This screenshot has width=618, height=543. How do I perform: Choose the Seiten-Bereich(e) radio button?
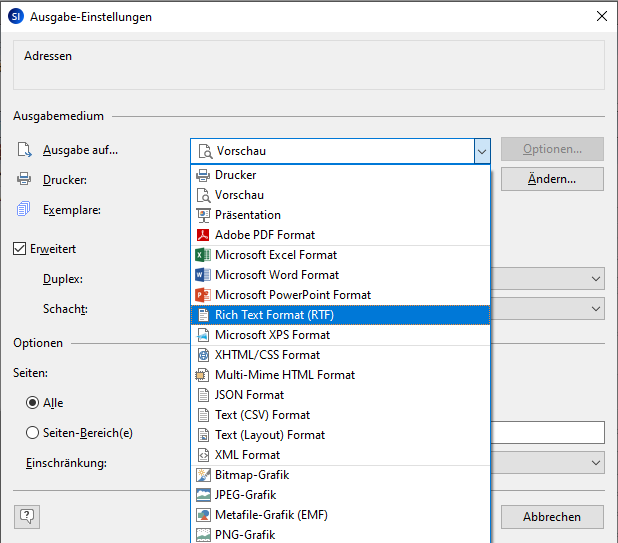33,433
